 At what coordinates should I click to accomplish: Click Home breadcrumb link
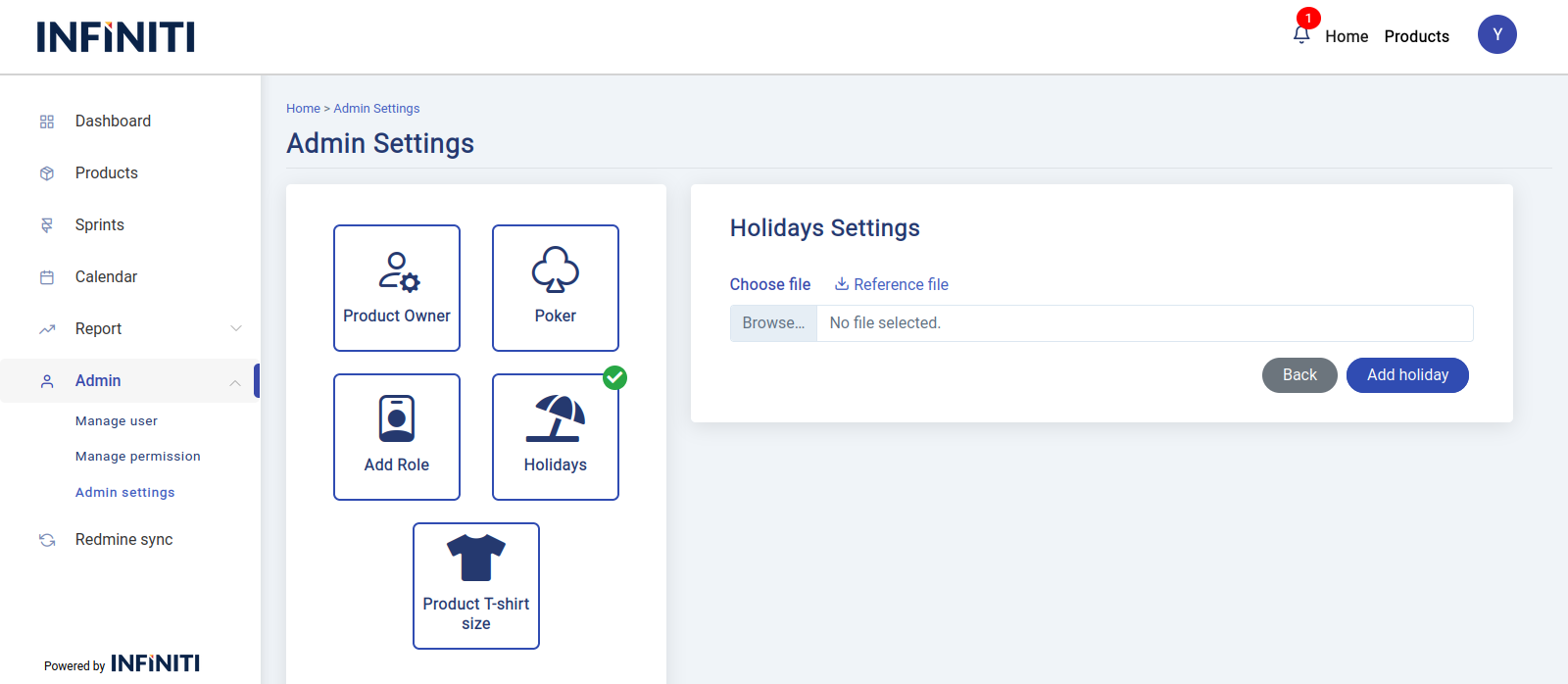[x=303, y=109]
